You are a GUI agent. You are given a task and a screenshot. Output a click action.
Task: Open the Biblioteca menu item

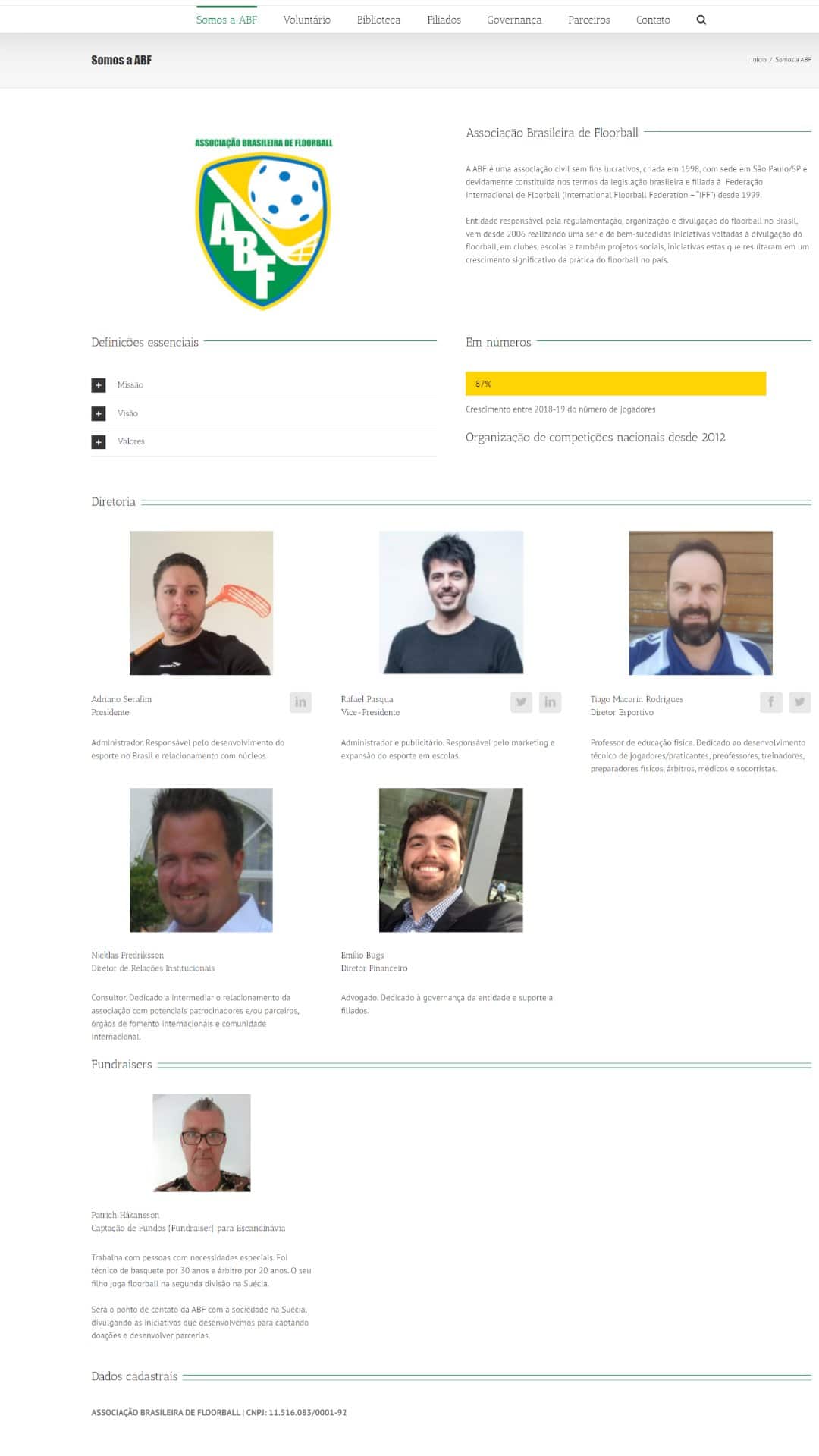[x=378, y=20]
